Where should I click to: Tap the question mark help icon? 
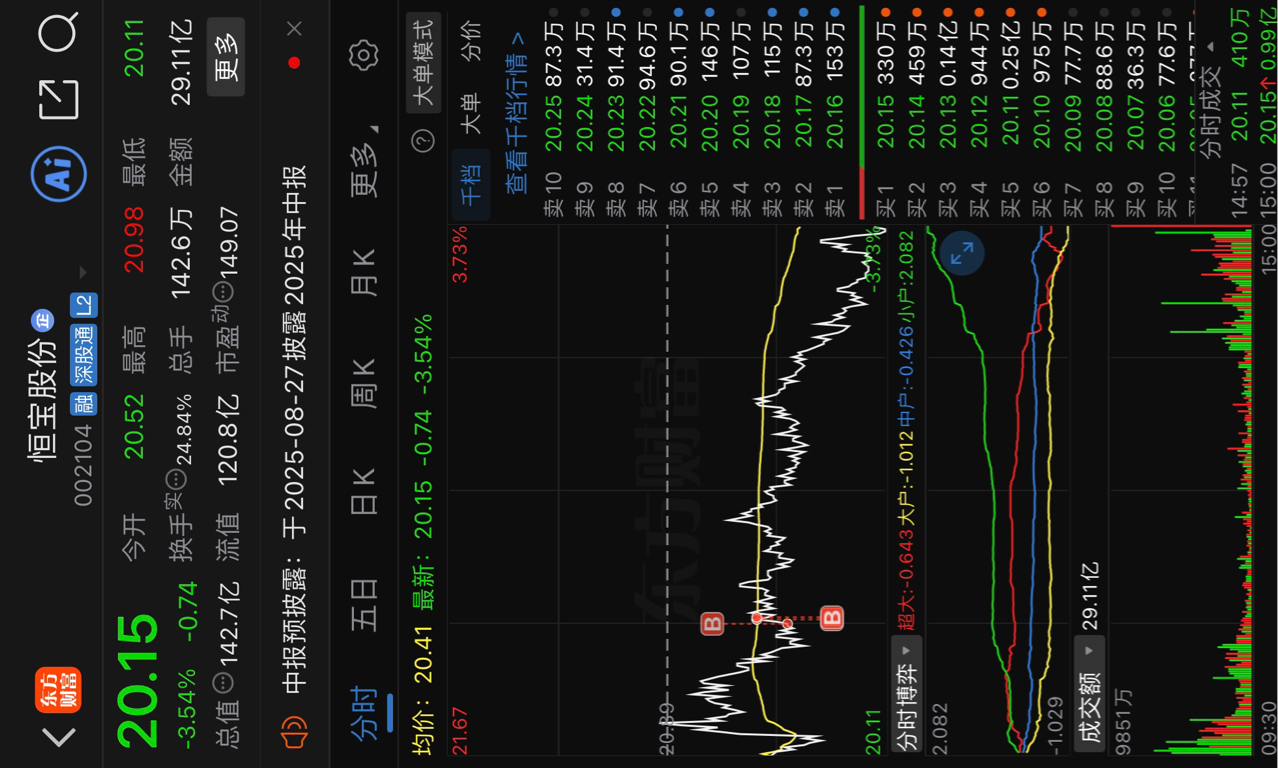pyautogui.click(x=424, y=141)
